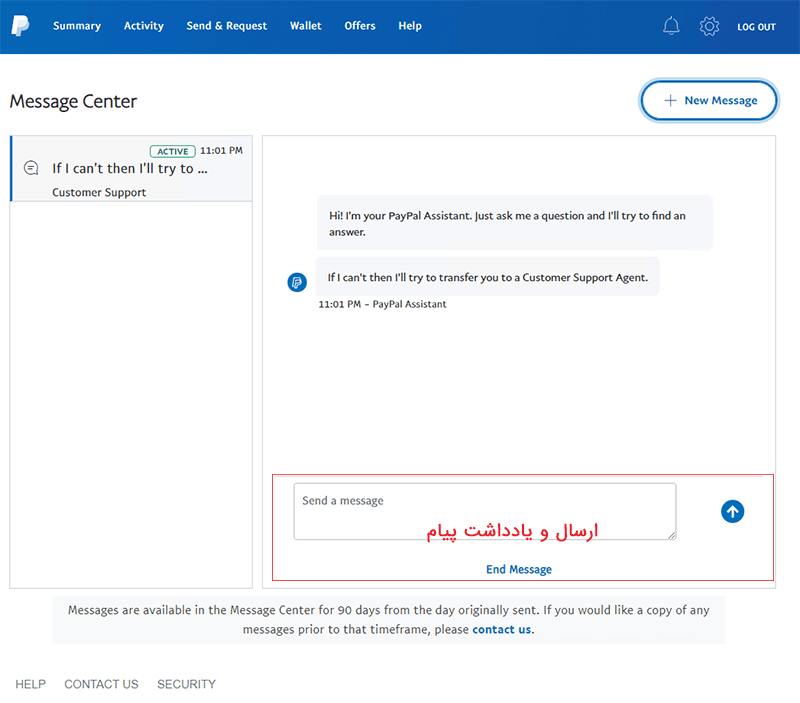Open account settings gear

(709, 26)
